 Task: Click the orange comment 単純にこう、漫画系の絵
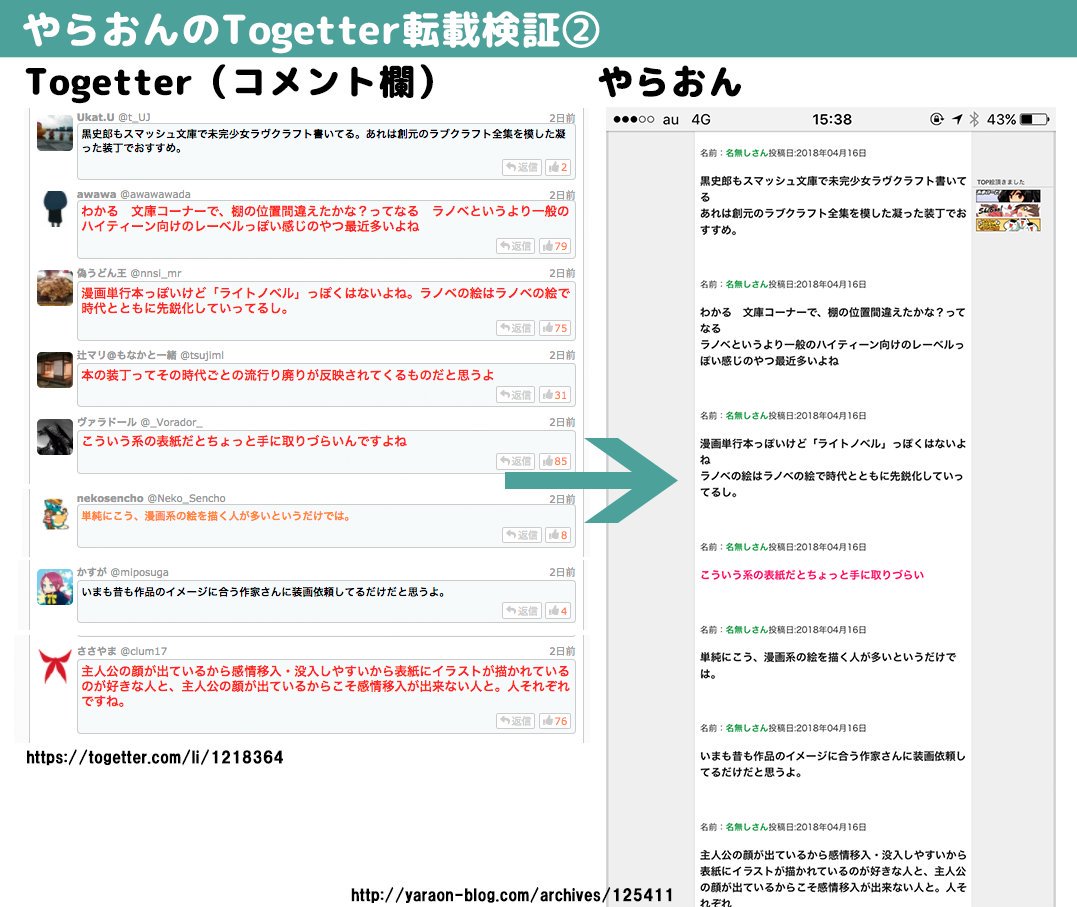click(x=216, y=515)
